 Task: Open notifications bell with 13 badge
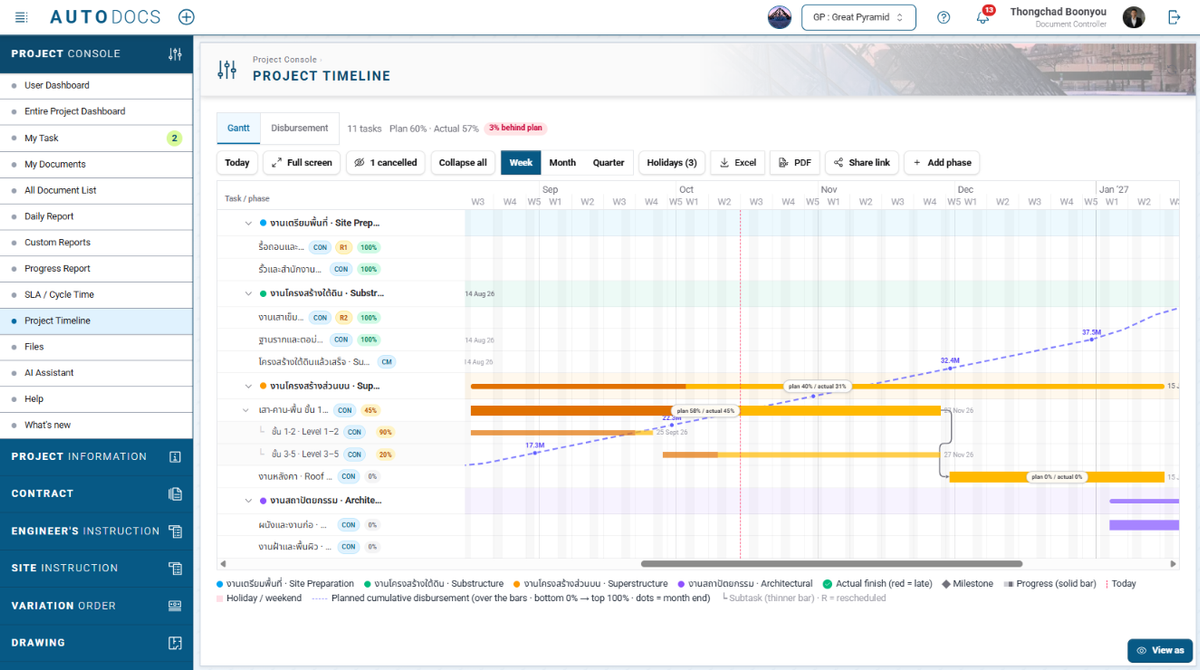984,16
